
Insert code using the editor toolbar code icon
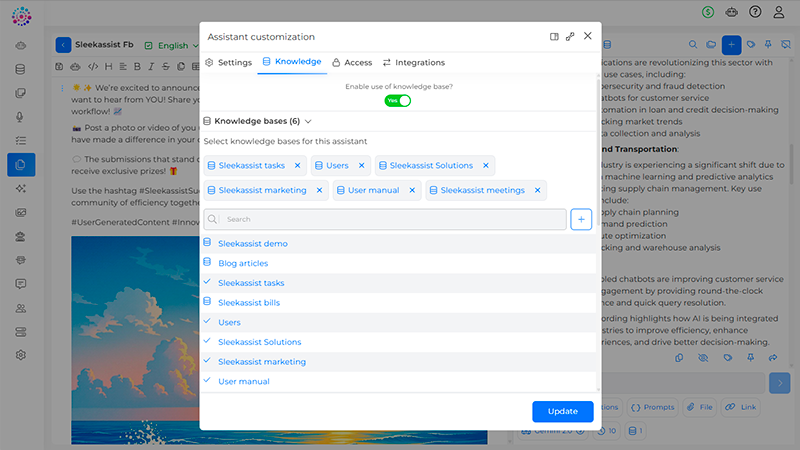92,66
